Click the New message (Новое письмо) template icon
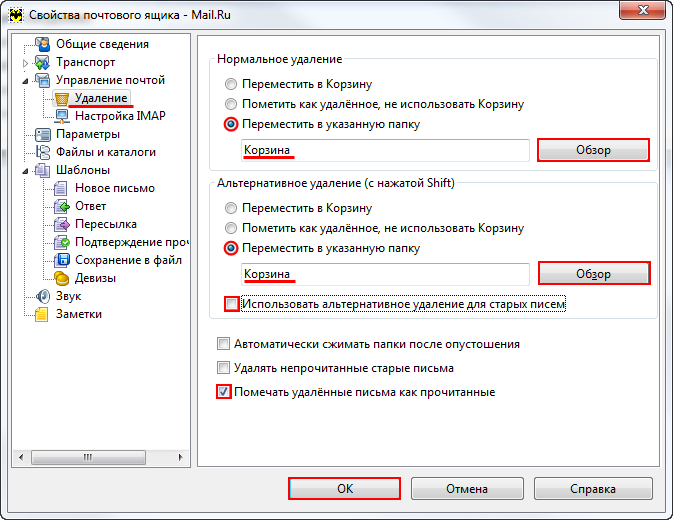This screenshot has width=673, height=520. coord(62,188)
